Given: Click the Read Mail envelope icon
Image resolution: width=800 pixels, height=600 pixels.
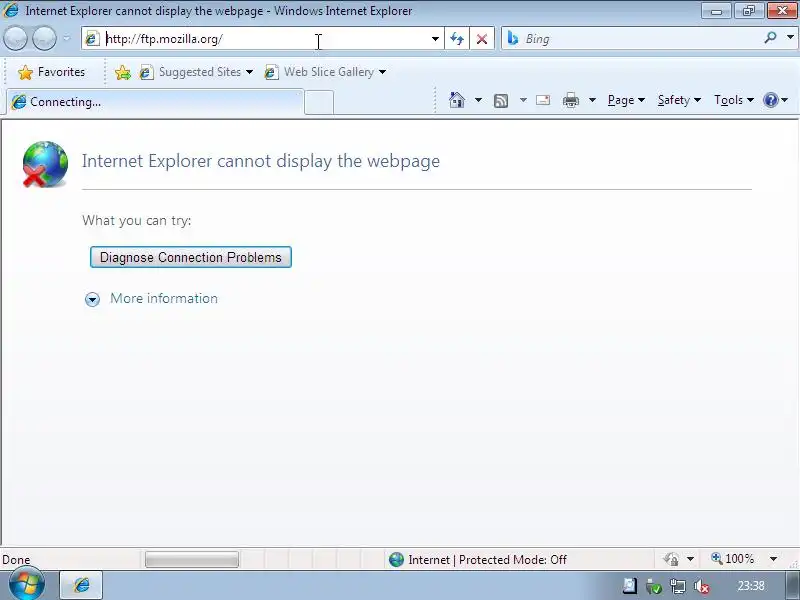Looking at the screenshot, I should click(543, 100).
